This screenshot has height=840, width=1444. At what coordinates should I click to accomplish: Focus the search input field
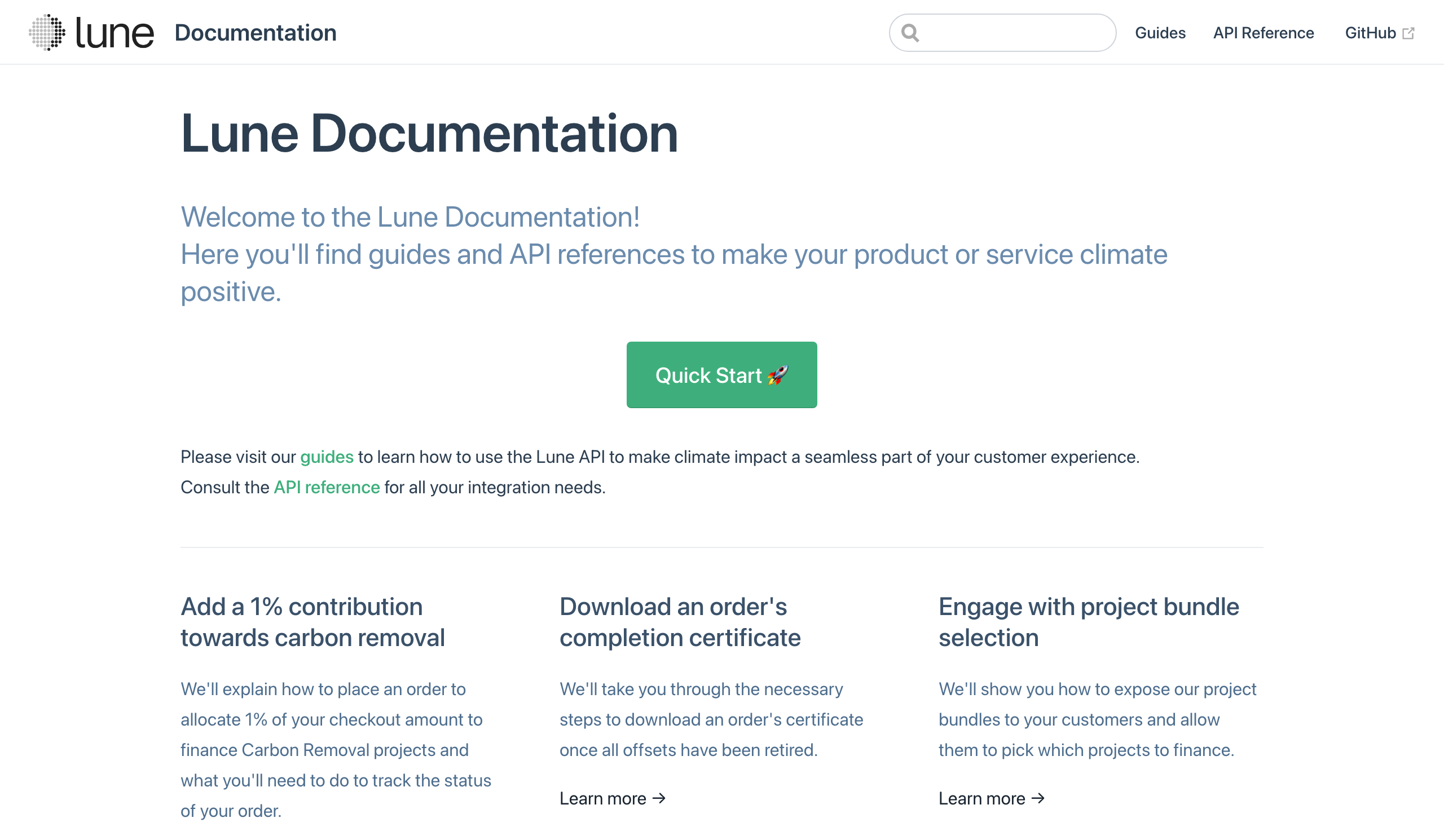[x=1002, y=33]
